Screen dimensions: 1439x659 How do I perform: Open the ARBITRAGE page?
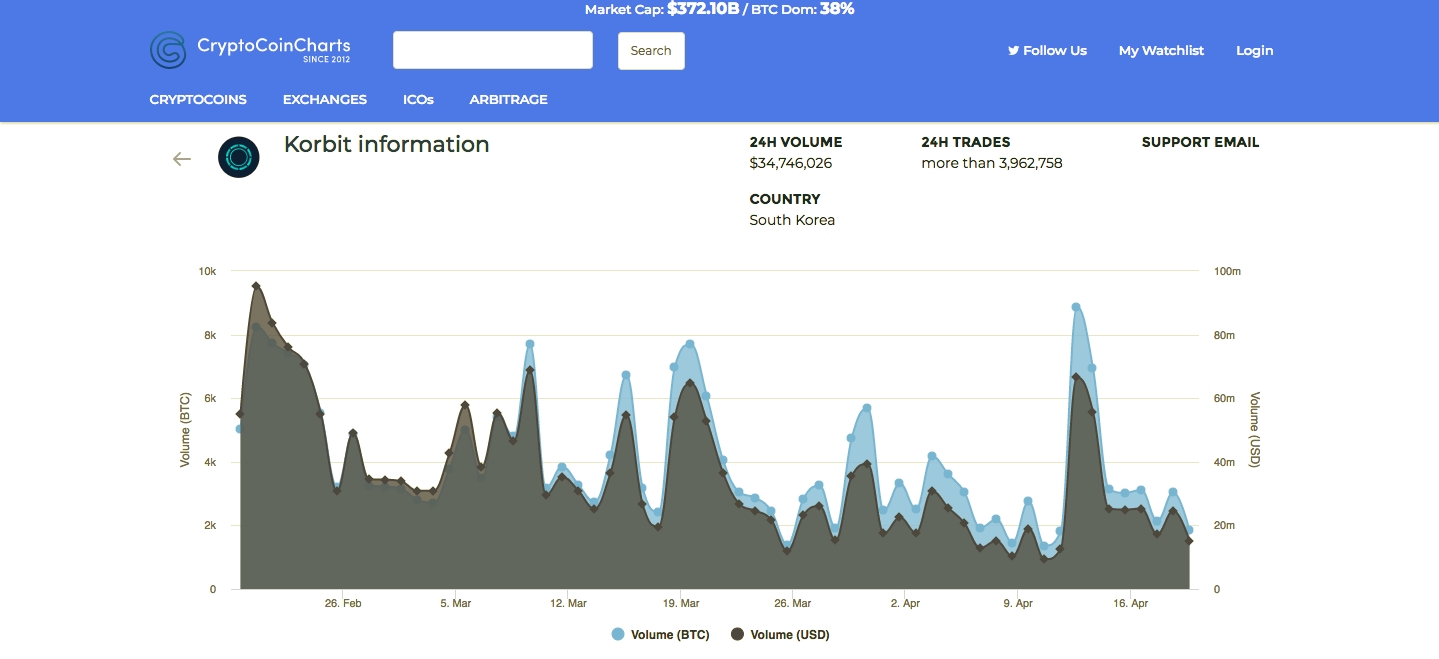tap(509, 99)
